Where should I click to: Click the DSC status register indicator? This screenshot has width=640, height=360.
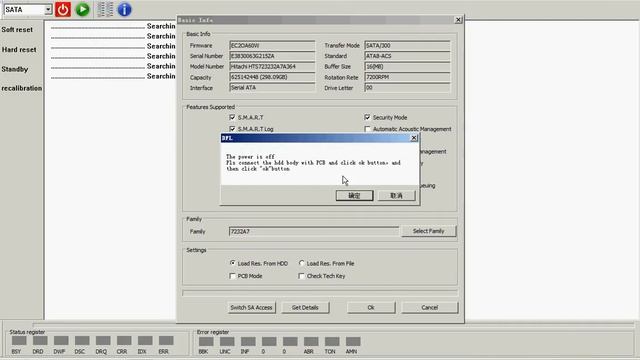click(82, 340)
